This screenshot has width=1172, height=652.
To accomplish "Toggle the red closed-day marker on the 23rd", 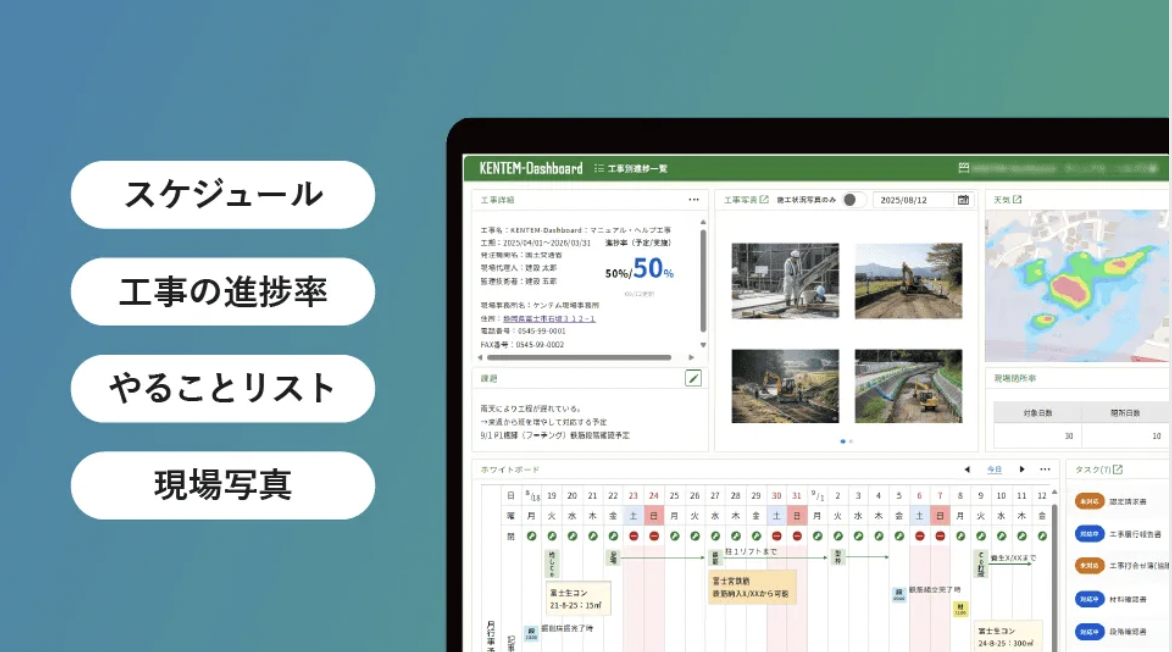I will [x=633, y=536].
